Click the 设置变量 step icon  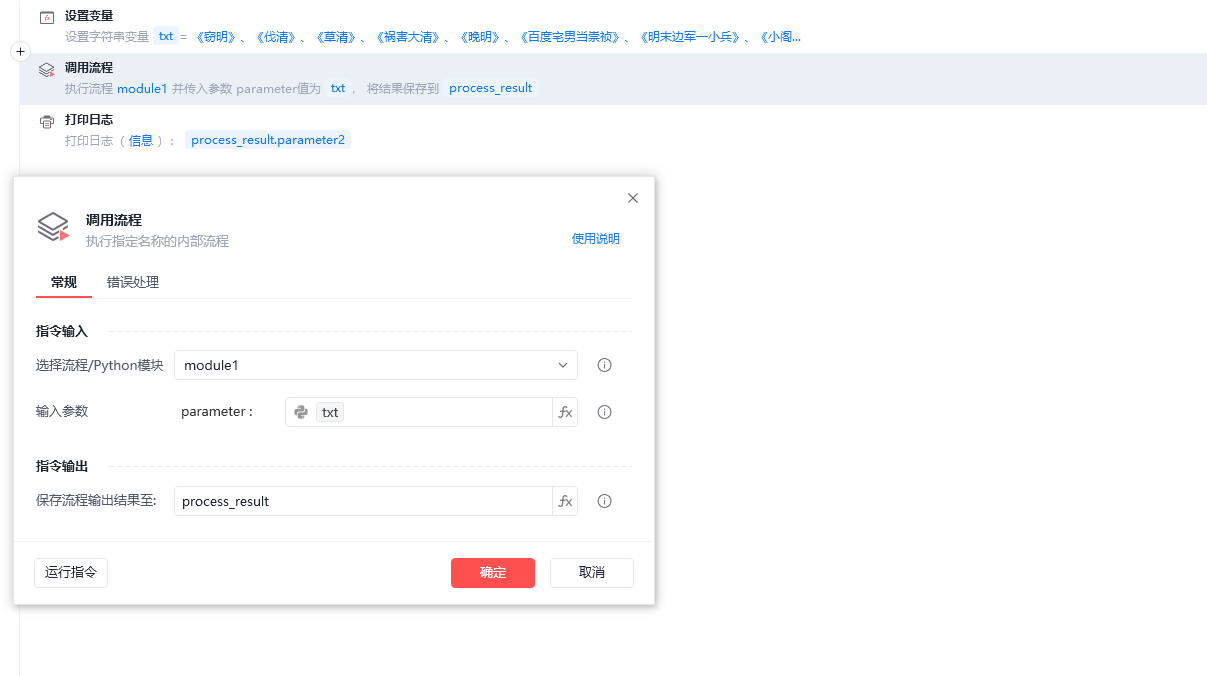tap(46, 18)
